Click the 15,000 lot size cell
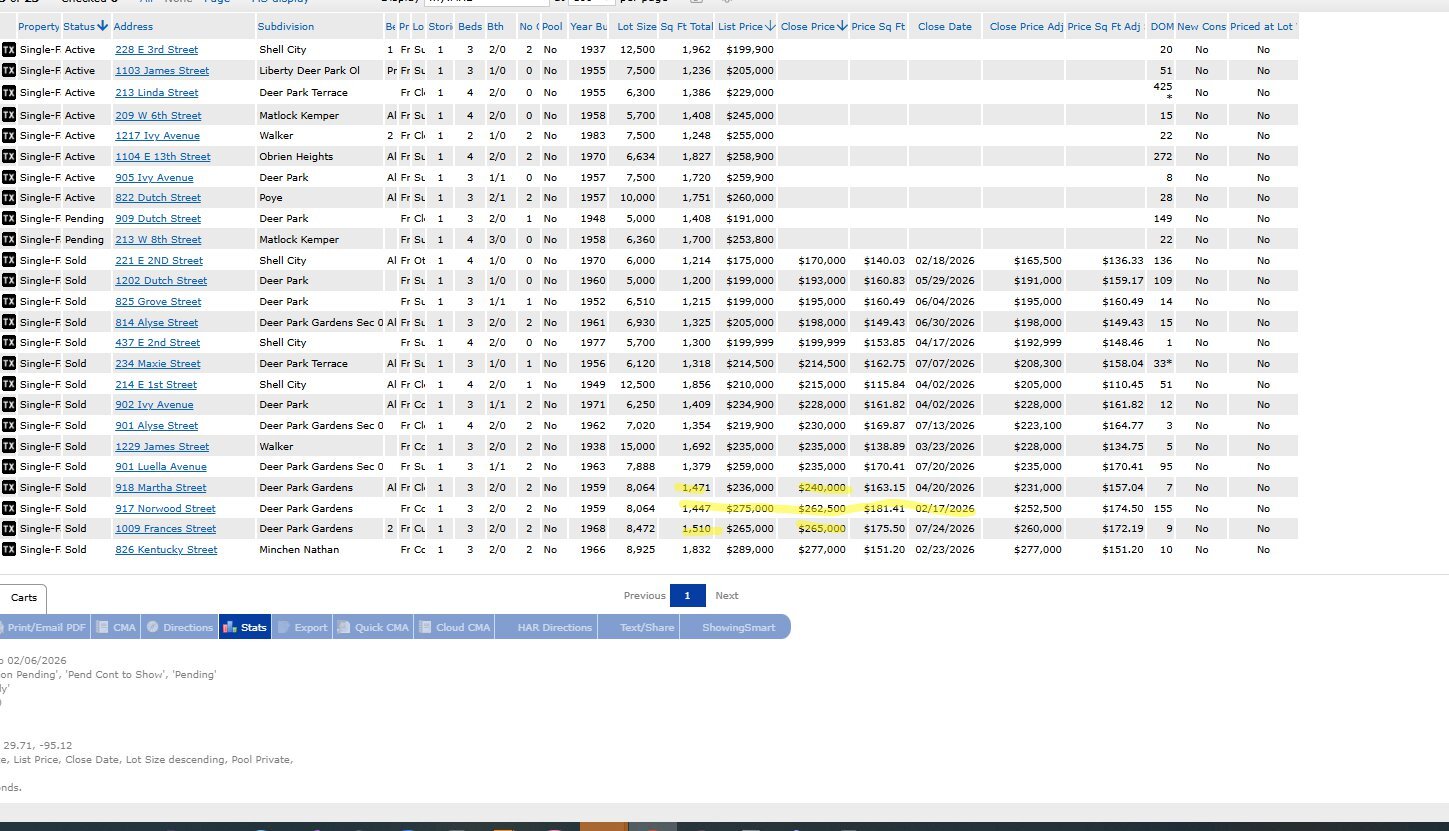The height and width of the screenshot is (831, 1449). tap(637, 446)
